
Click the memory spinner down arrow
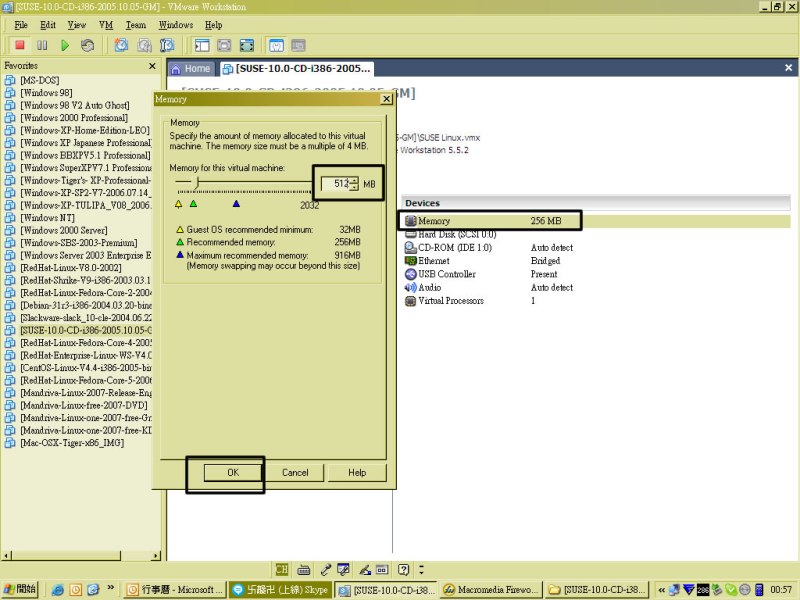[354, 187]
